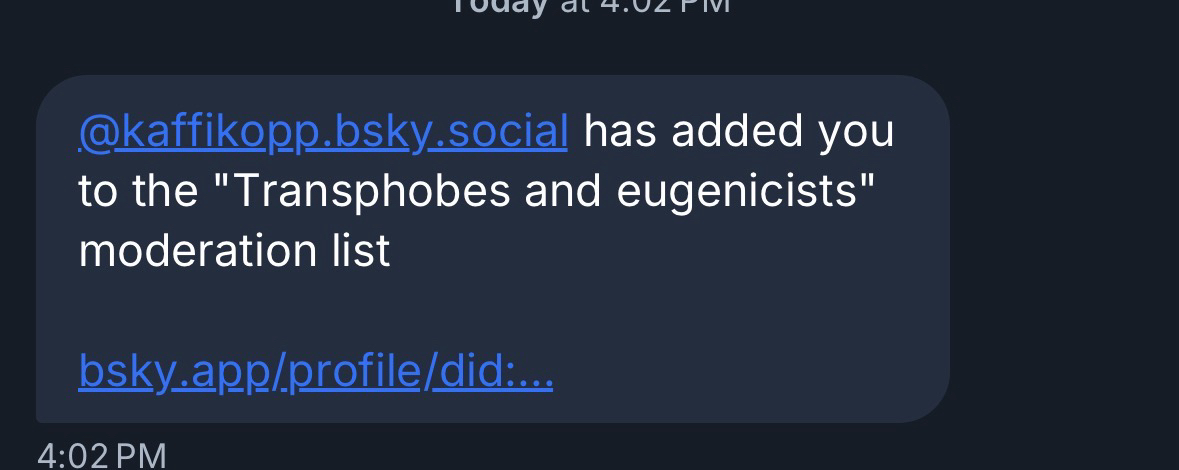Click the "has added you" text

click(x=738, y=132)
